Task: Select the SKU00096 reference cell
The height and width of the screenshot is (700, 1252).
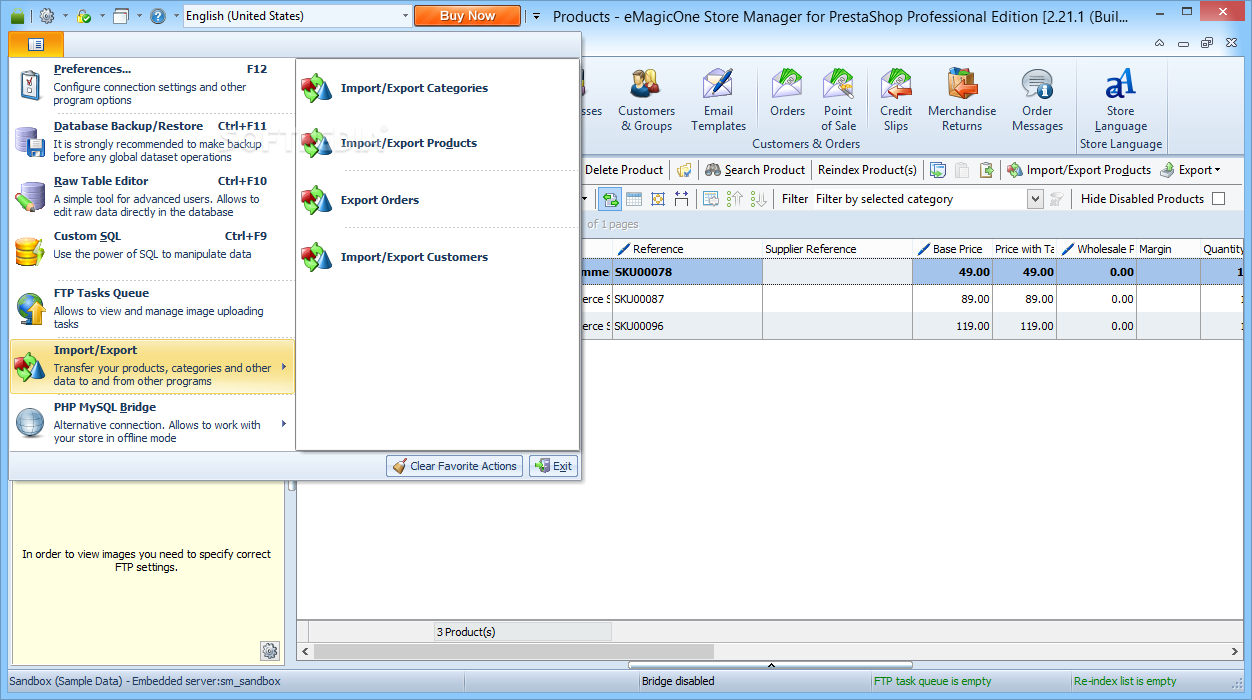Action: click(687, 326)
